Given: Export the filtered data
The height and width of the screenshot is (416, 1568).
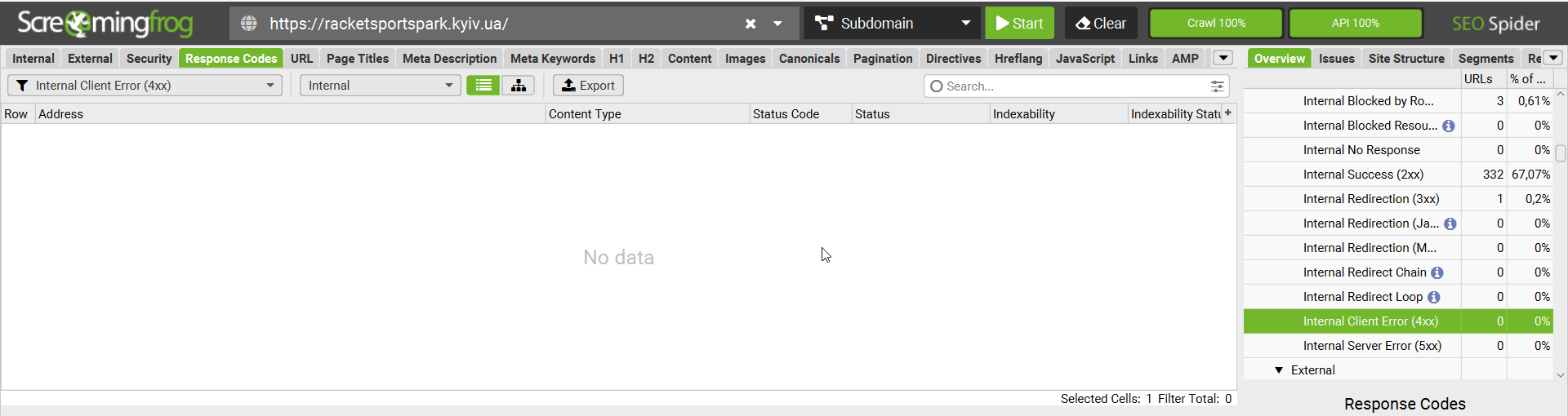Looking at the screenshot, I should pos(588,86).
